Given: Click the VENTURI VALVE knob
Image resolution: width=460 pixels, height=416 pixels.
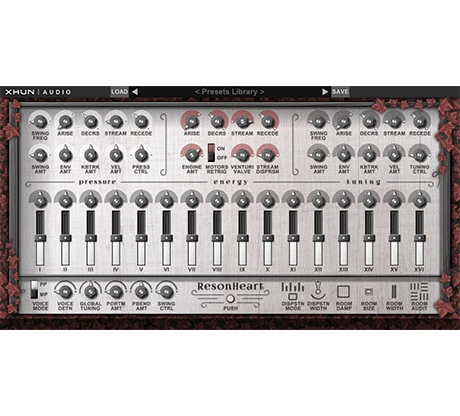Looking at the screenshot, I should click(242, 154).
